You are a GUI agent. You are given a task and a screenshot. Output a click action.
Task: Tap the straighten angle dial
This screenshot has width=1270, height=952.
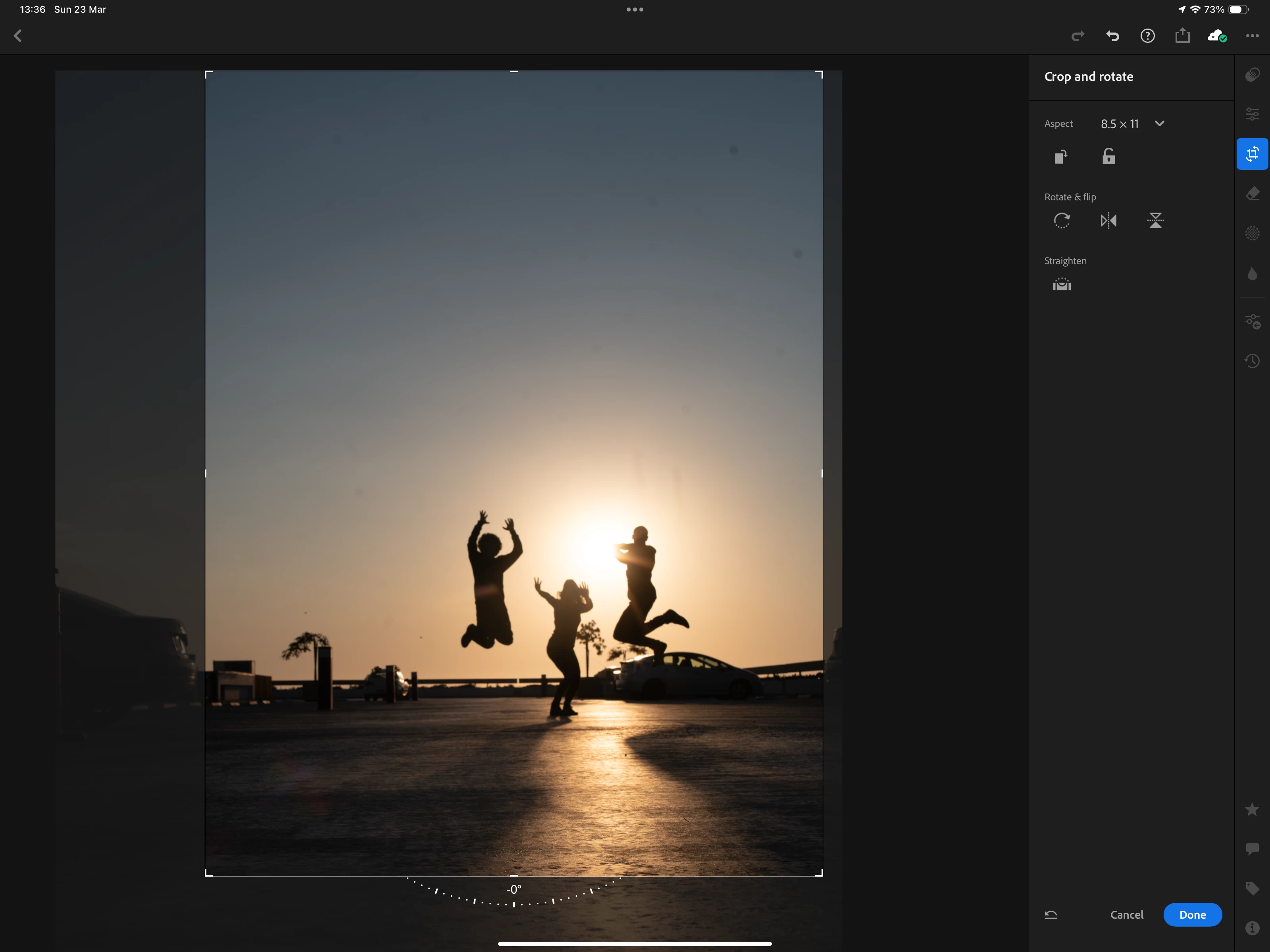pos(513,895)
